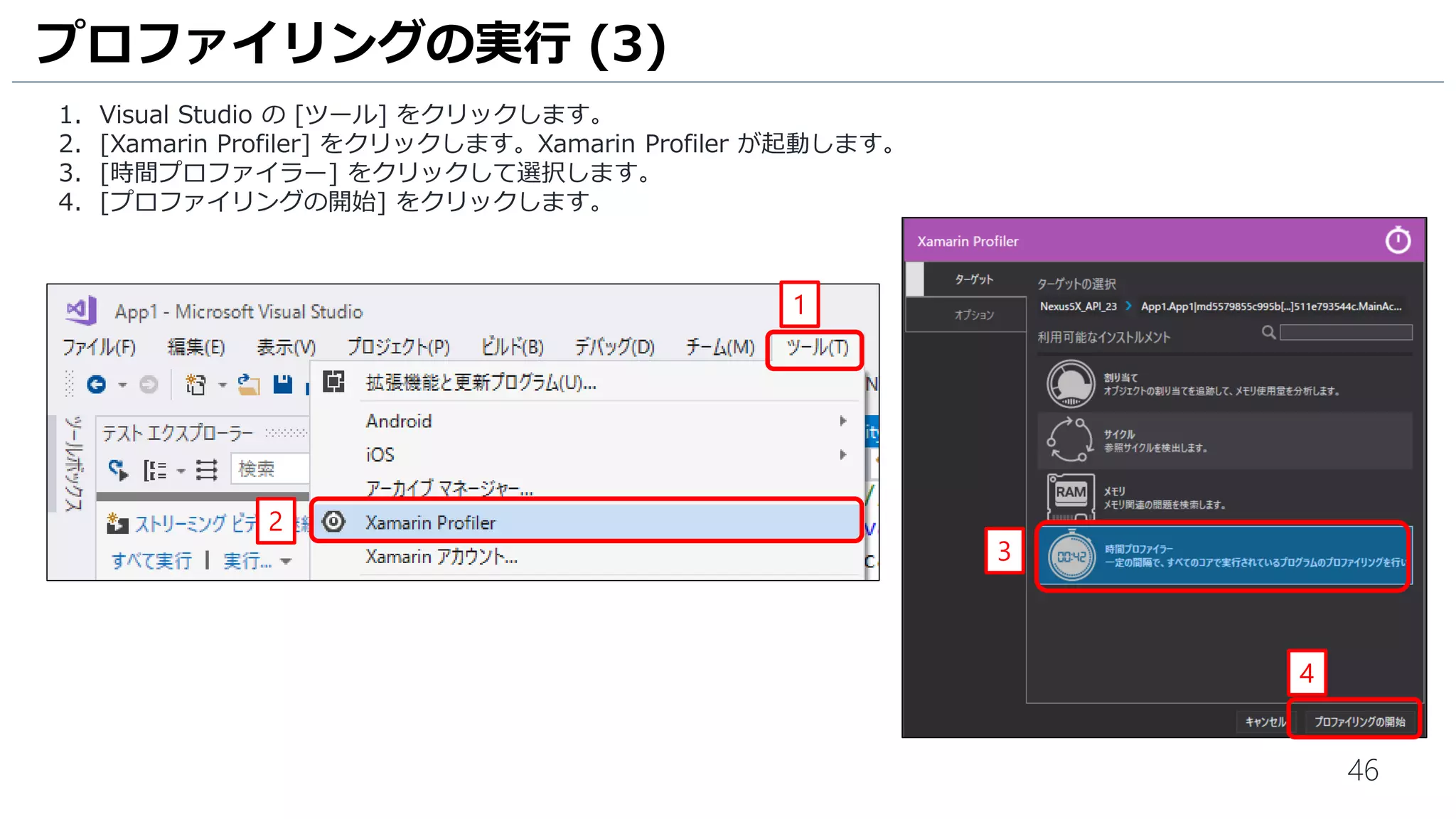Click the App1.App1 MainActivity target entry
The width and height of the screenshot is (1456, 819).
pos(1271,306)
